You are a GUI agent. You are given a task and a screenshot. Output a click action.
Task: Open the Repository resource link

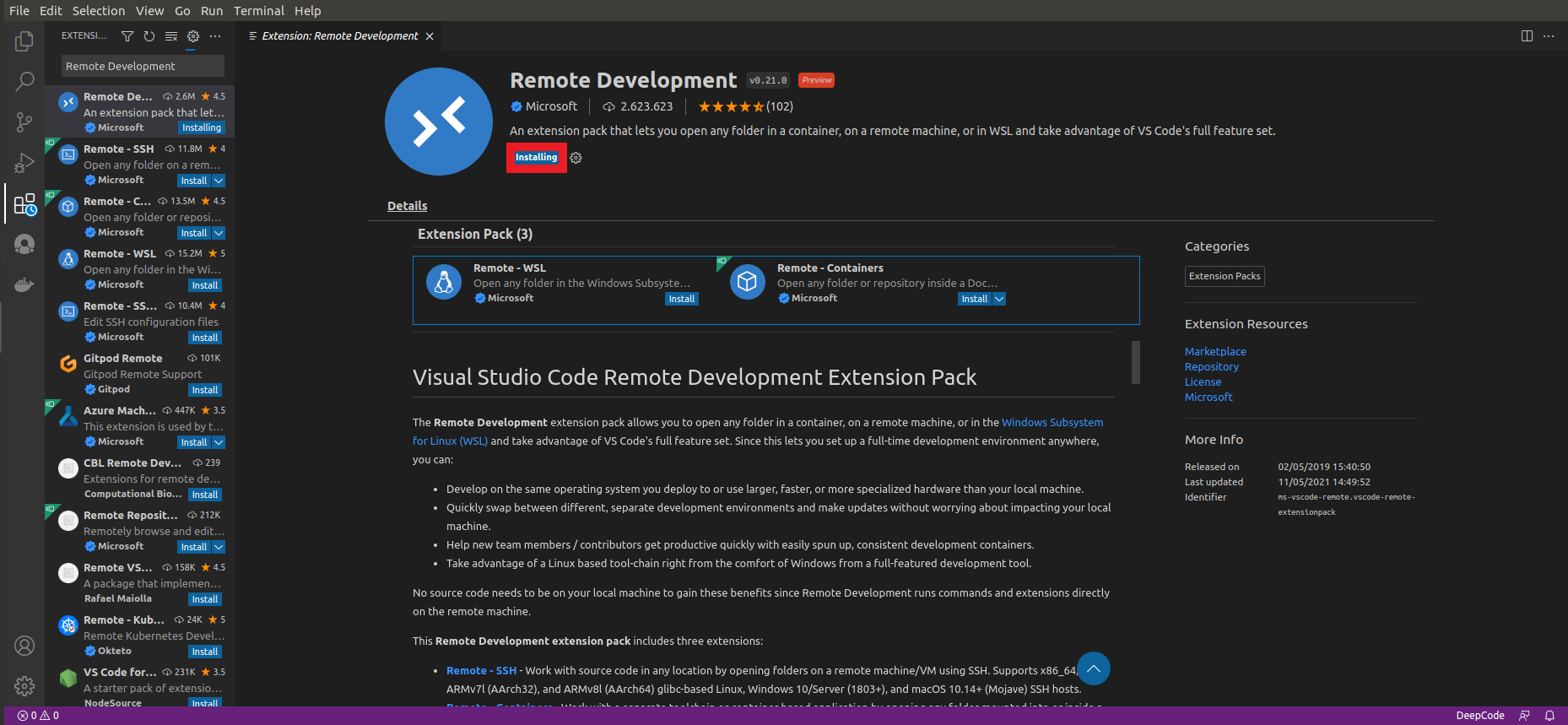pyautogui.click(x=1212, y=366)
